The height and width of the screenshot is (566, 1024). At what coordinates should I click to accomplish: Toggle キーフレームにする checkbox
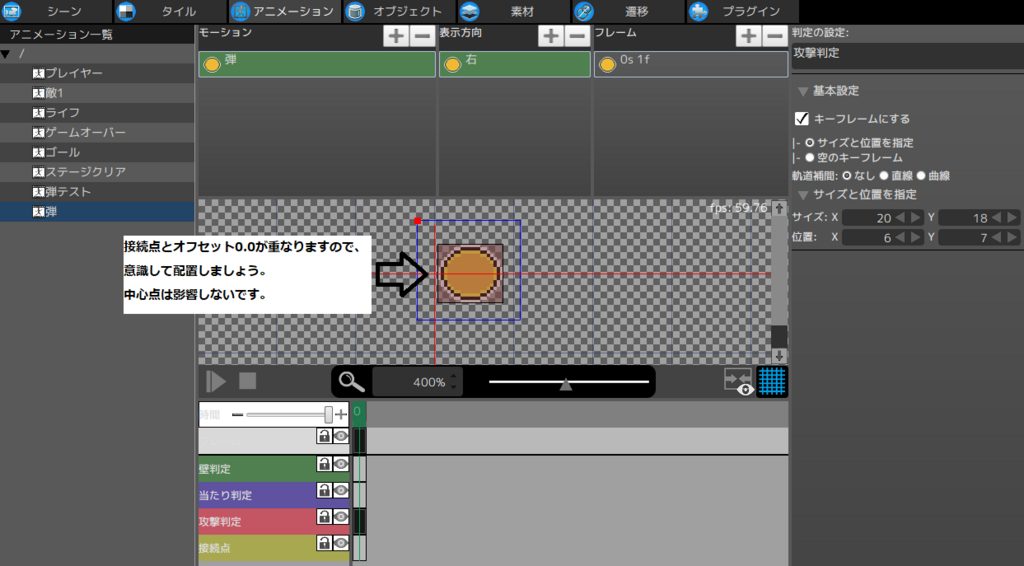coord(802,119)
